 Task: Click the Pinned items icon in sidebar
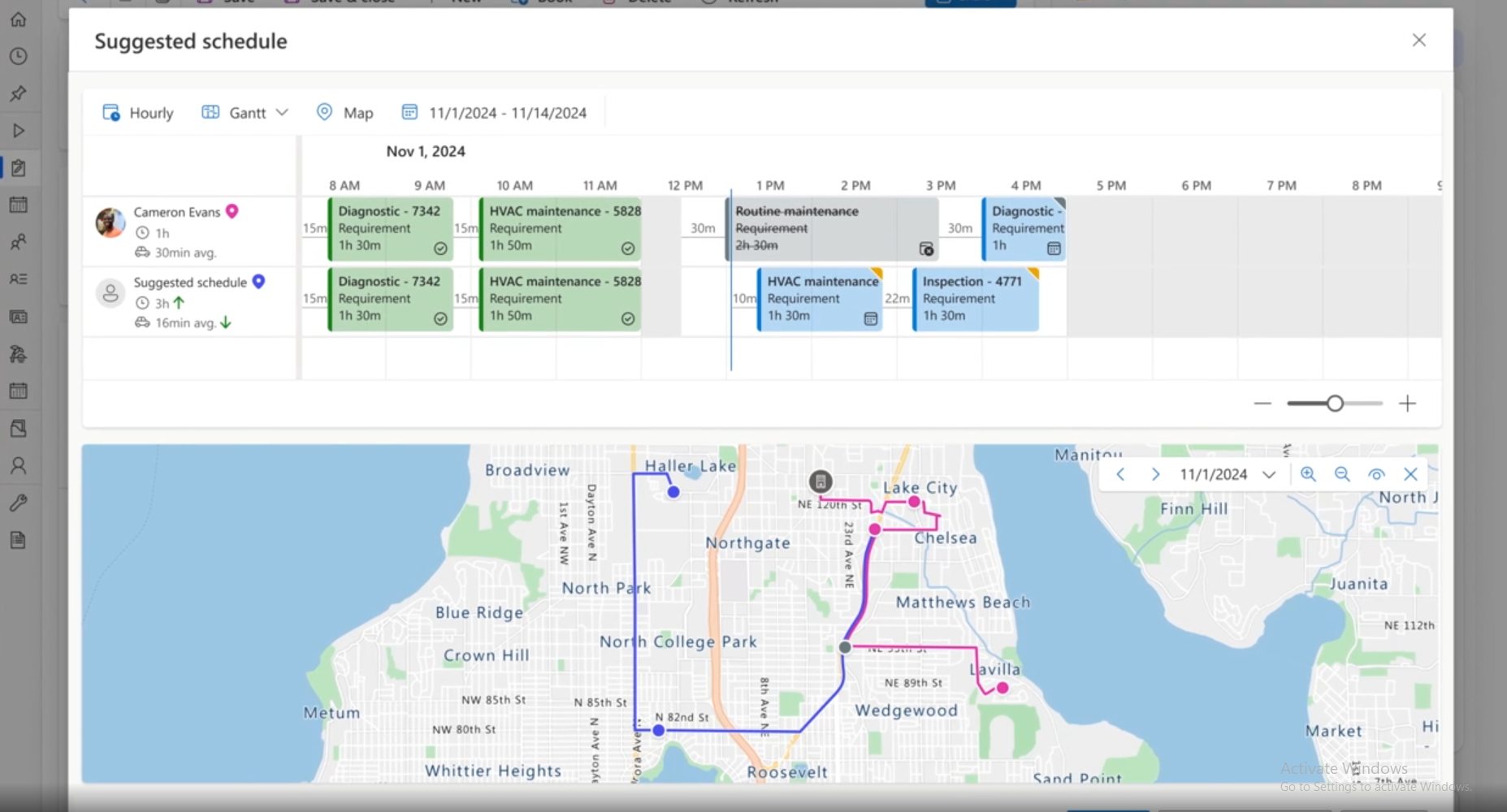[x=19, y=93]
